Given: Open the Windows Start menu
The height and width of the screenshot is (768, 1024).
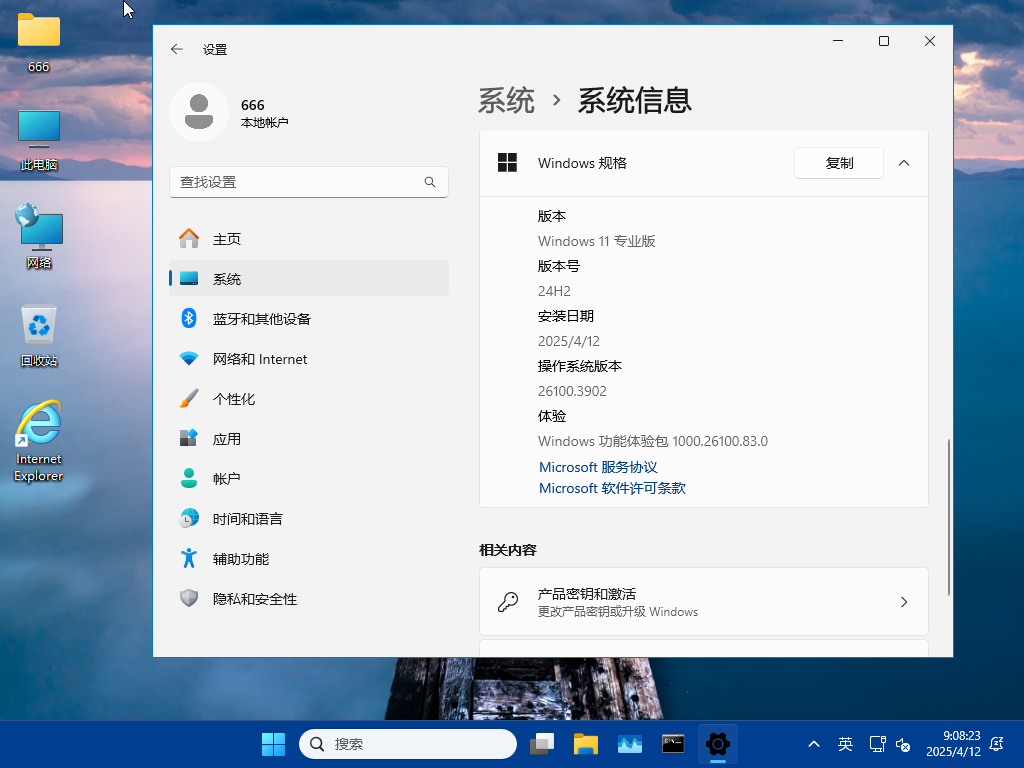Looking at the screenshot, I should point(273,744).
